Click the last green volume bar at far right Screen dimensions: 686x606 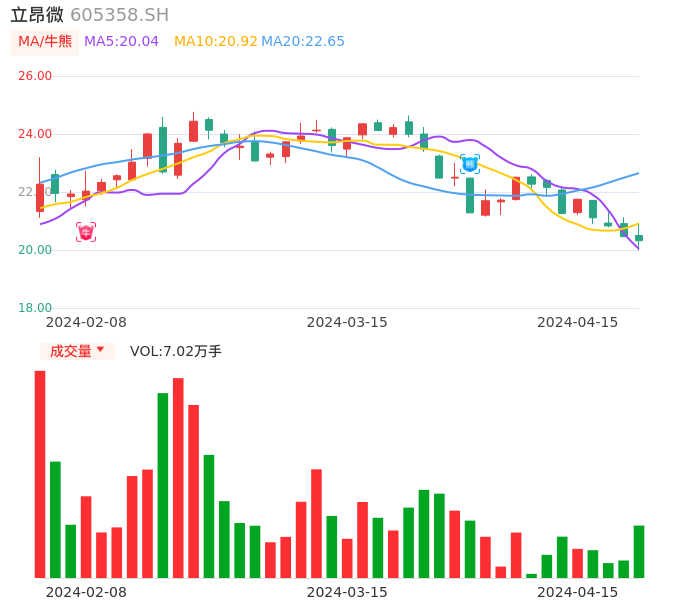coord(639,552)
